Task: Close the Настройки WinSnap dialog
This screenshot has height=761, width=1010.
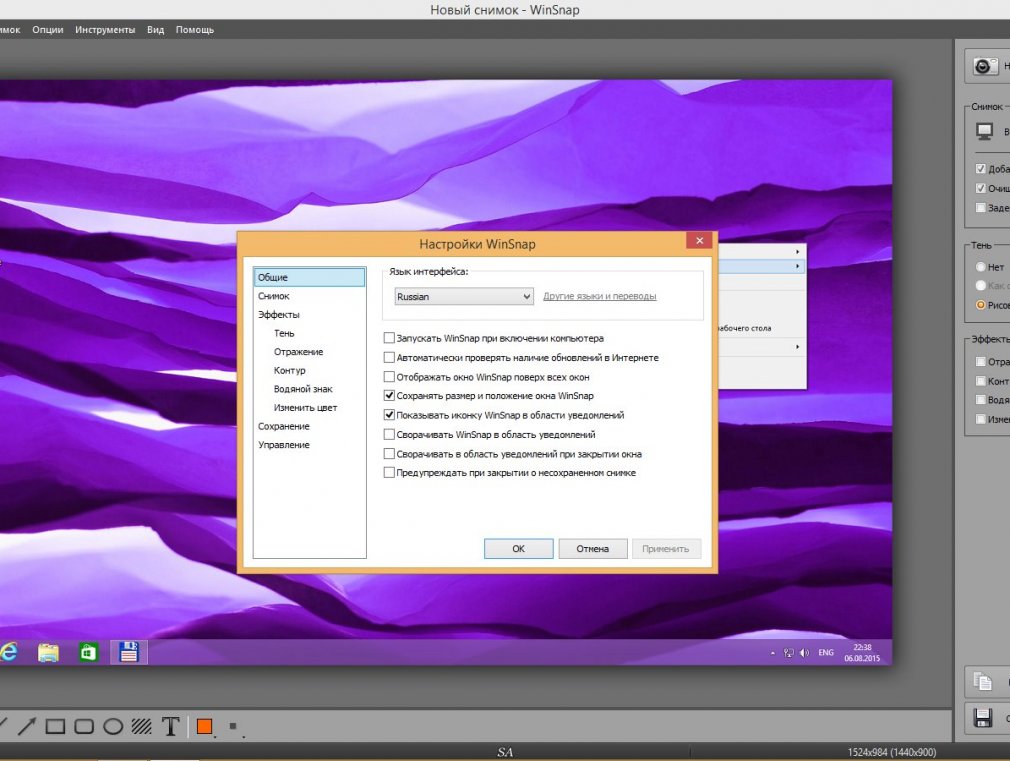Action: point(699,240)
